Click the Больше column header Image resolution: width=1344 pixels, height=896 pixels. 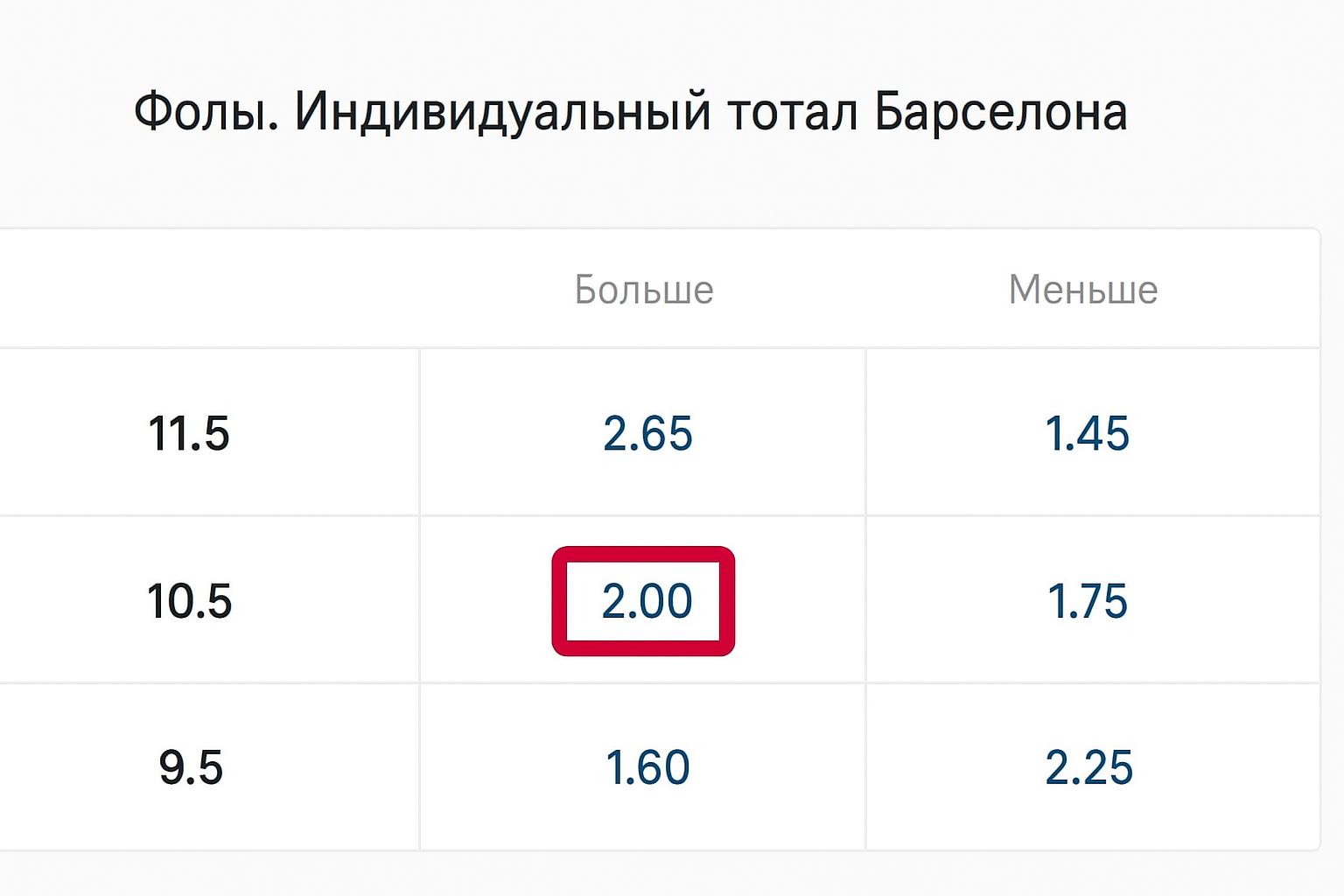click(x=644, y=290)
